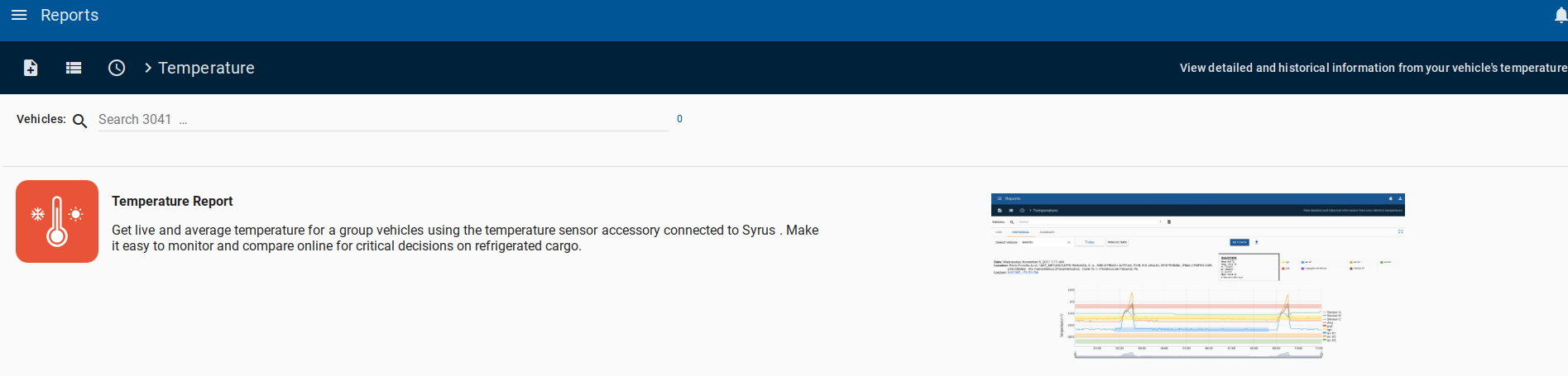
Task: Open report history via the clock icon
Action: (x=117, y=68)
